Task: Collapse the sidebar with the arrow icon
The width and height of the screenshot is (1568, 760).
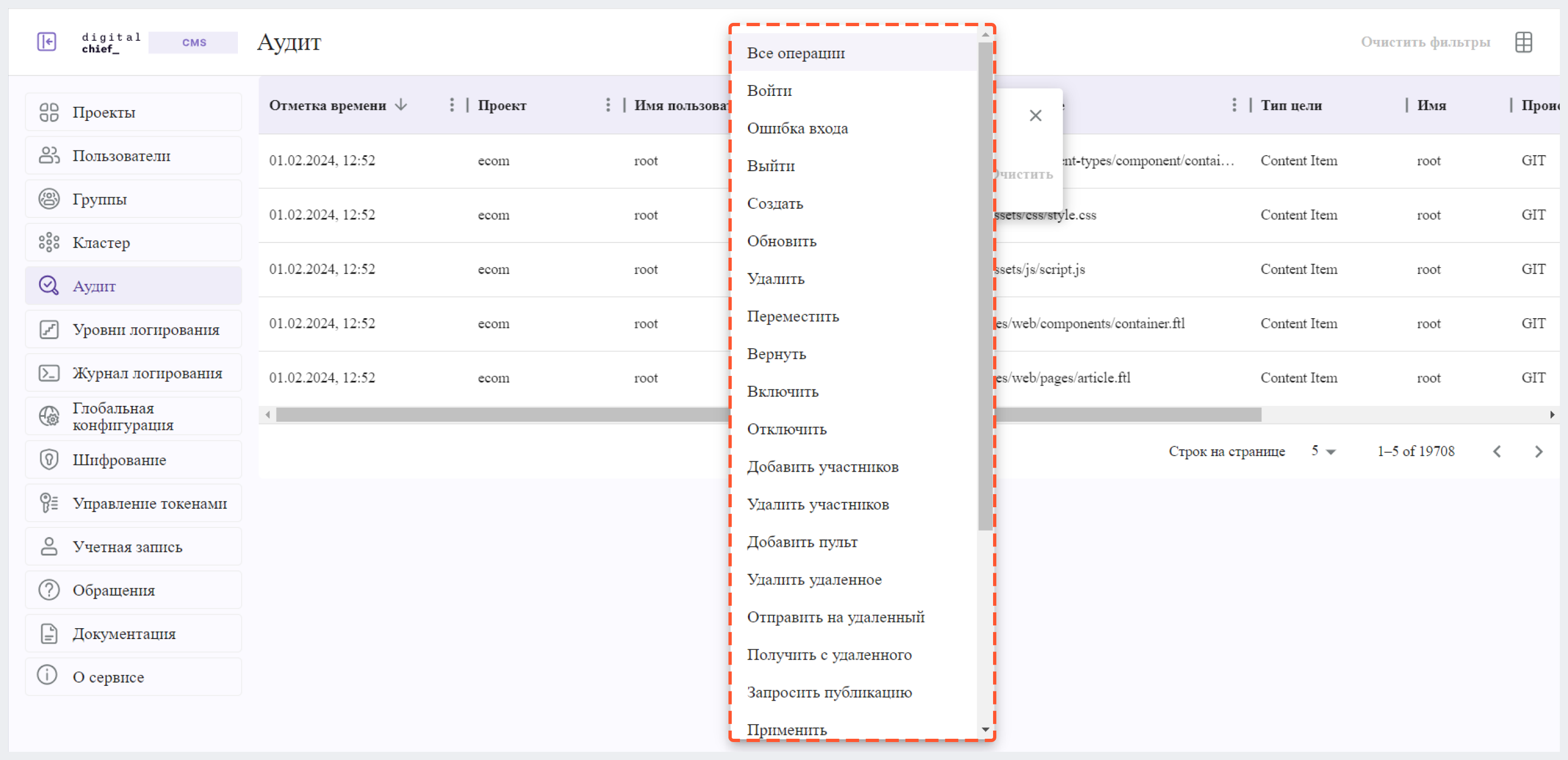Action: (x=47, y=41)
